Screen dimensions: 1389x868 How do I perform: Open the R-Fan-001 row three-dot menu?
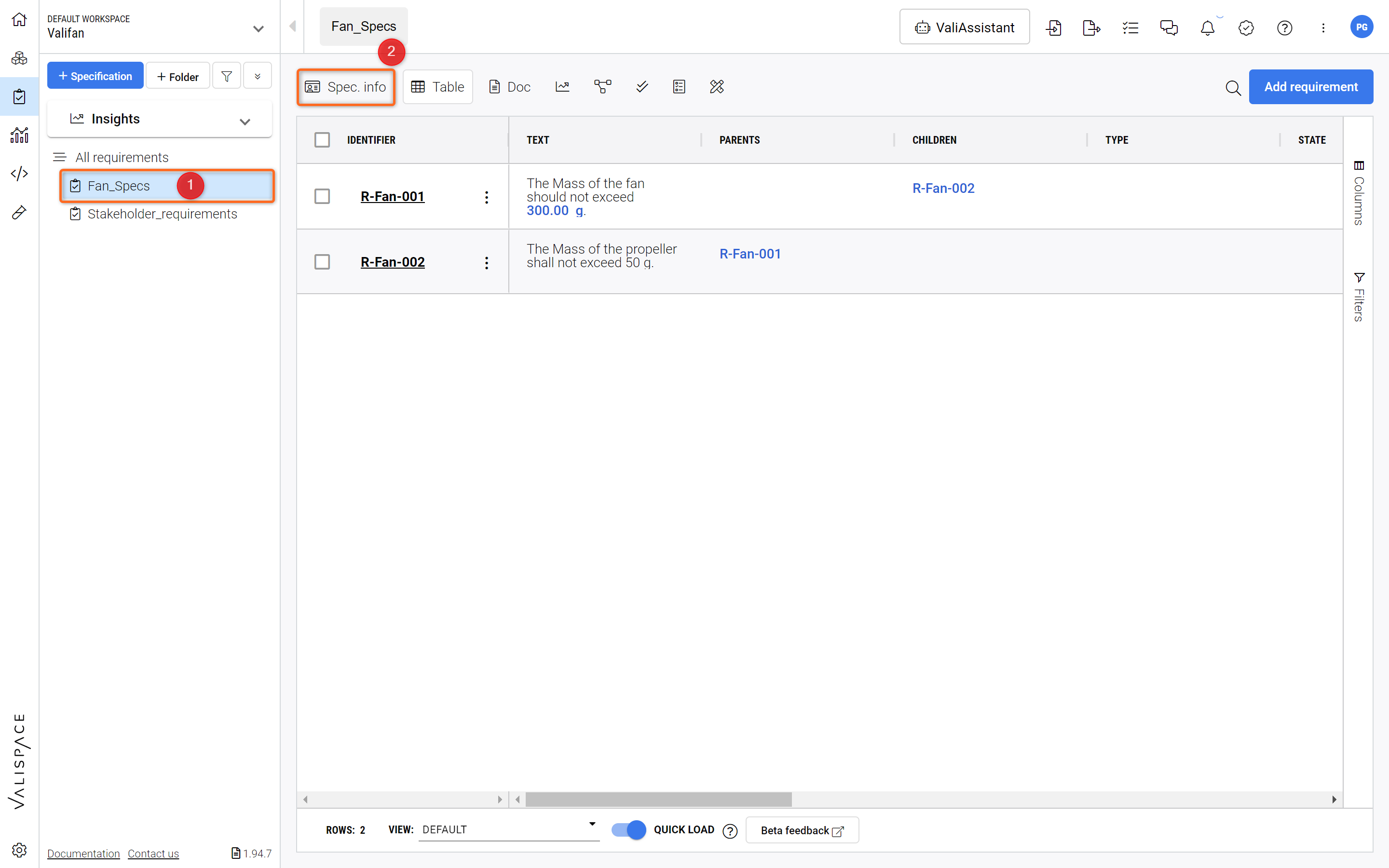(487, 197)
